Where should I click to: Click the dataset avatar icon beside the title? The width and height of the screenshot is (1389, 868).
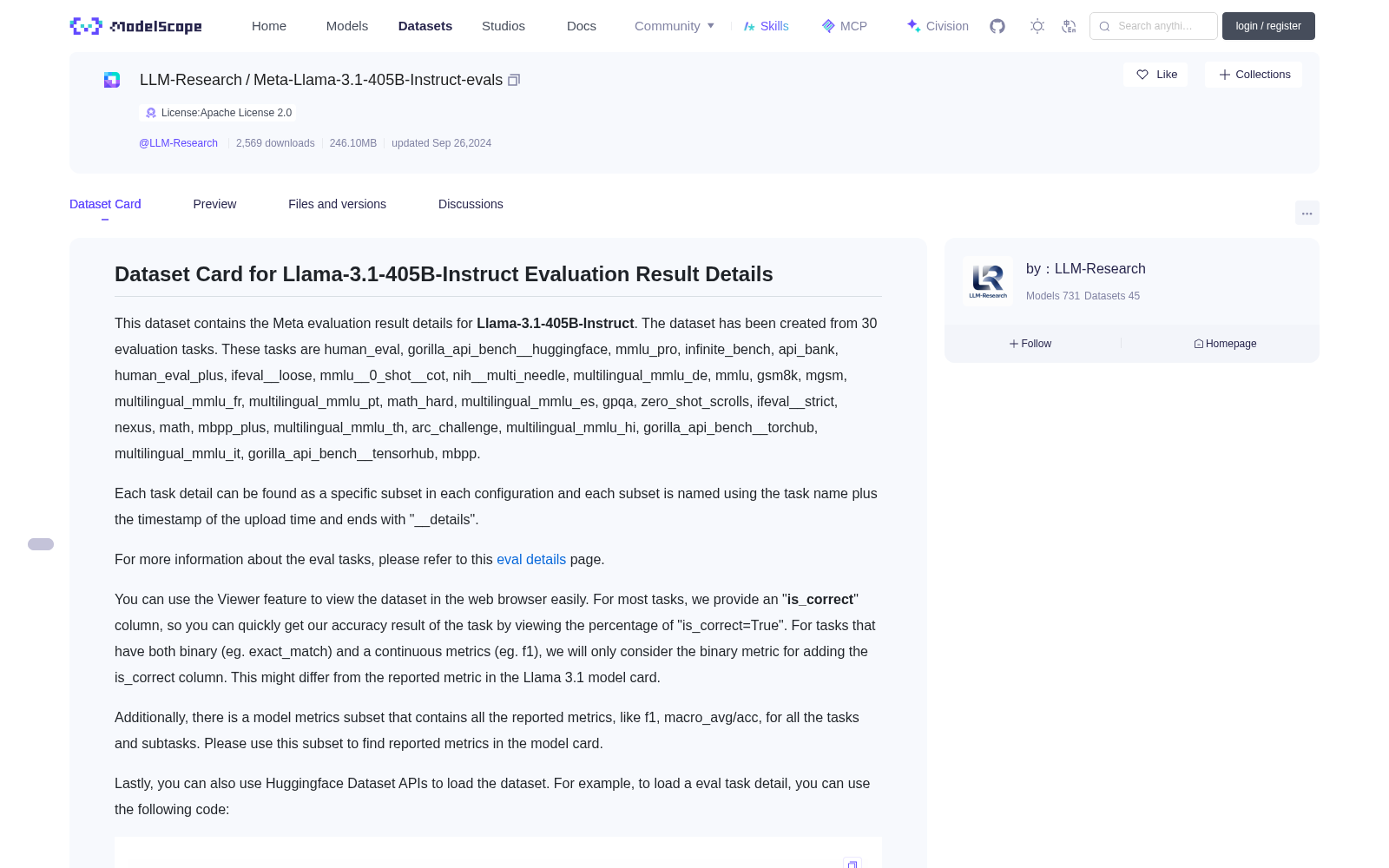pyautogui.click(x=112, y=80)
